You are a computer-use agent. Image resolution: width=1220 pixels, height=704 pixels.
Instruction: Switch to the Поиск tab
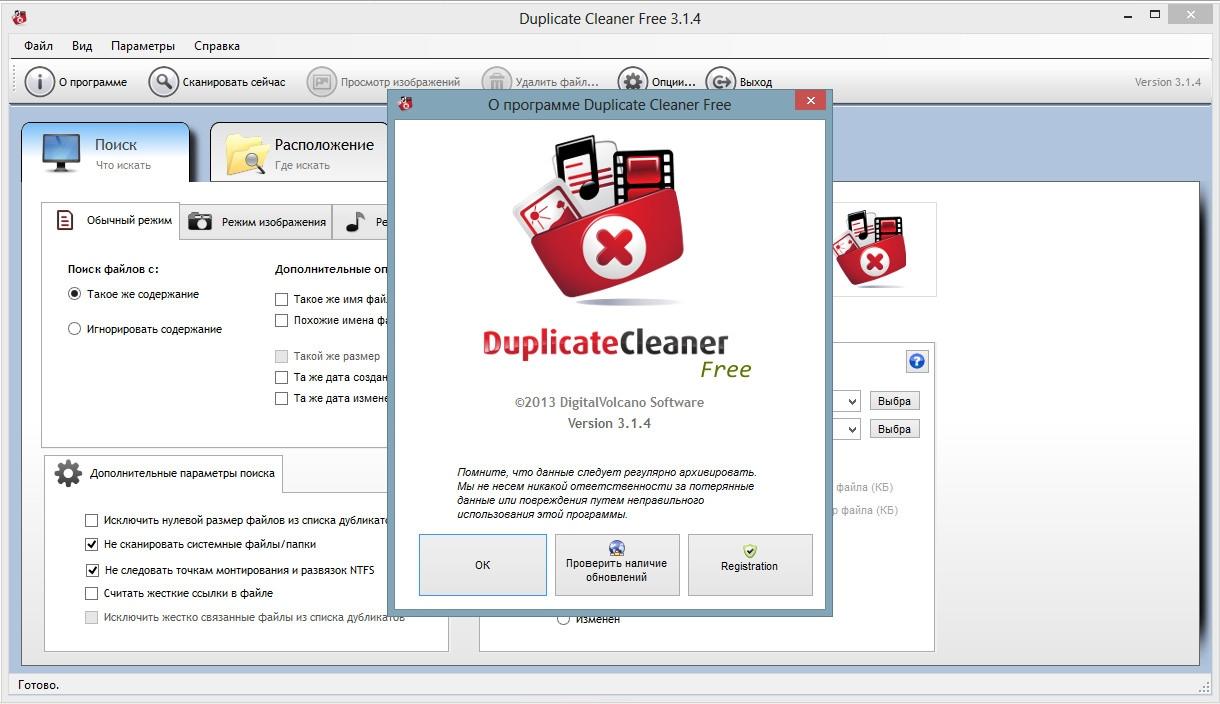click(105, 152)
